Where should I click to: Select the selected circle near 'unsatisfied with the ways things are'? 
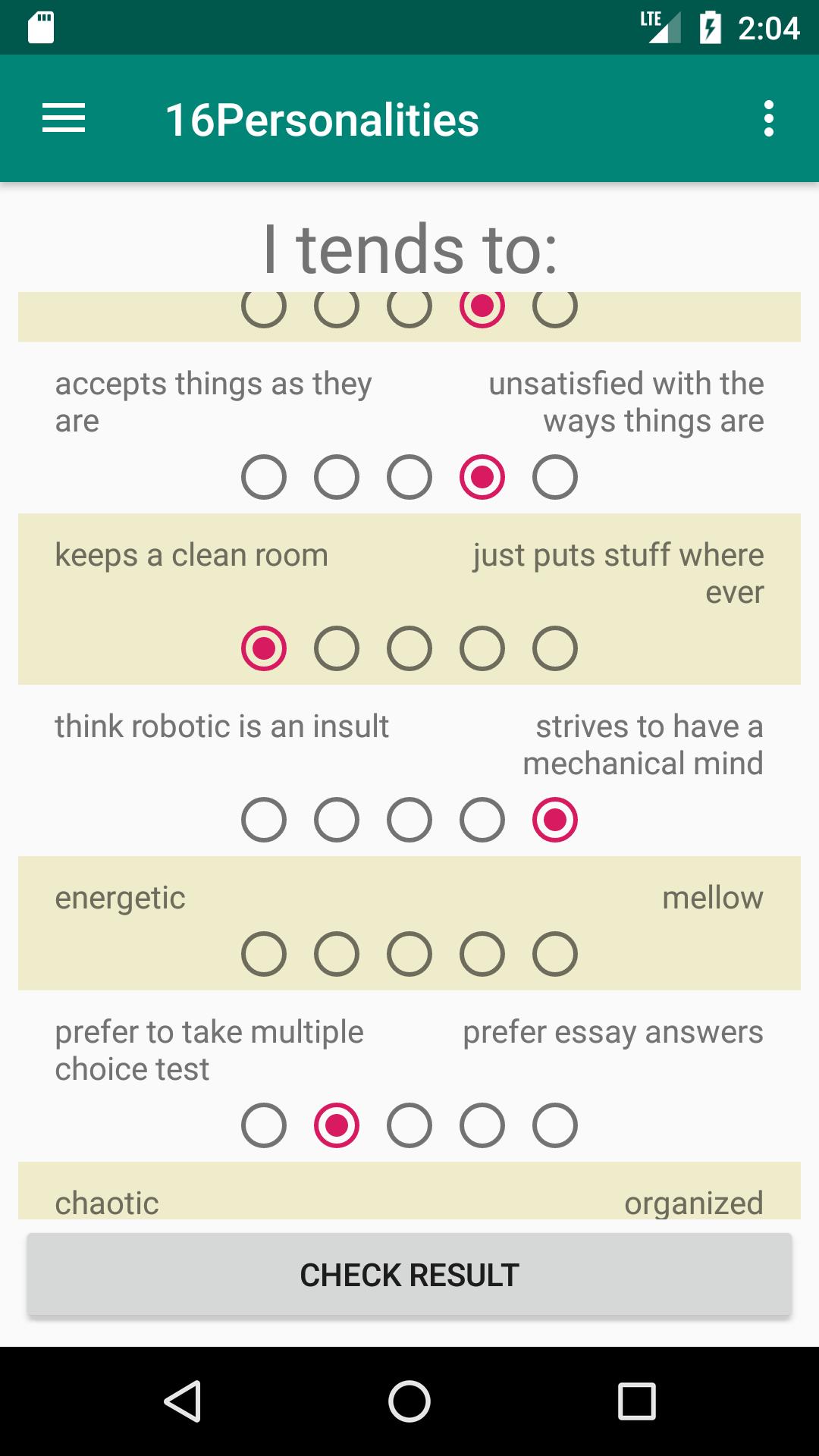pyautogui.click(x=482, y=476)
